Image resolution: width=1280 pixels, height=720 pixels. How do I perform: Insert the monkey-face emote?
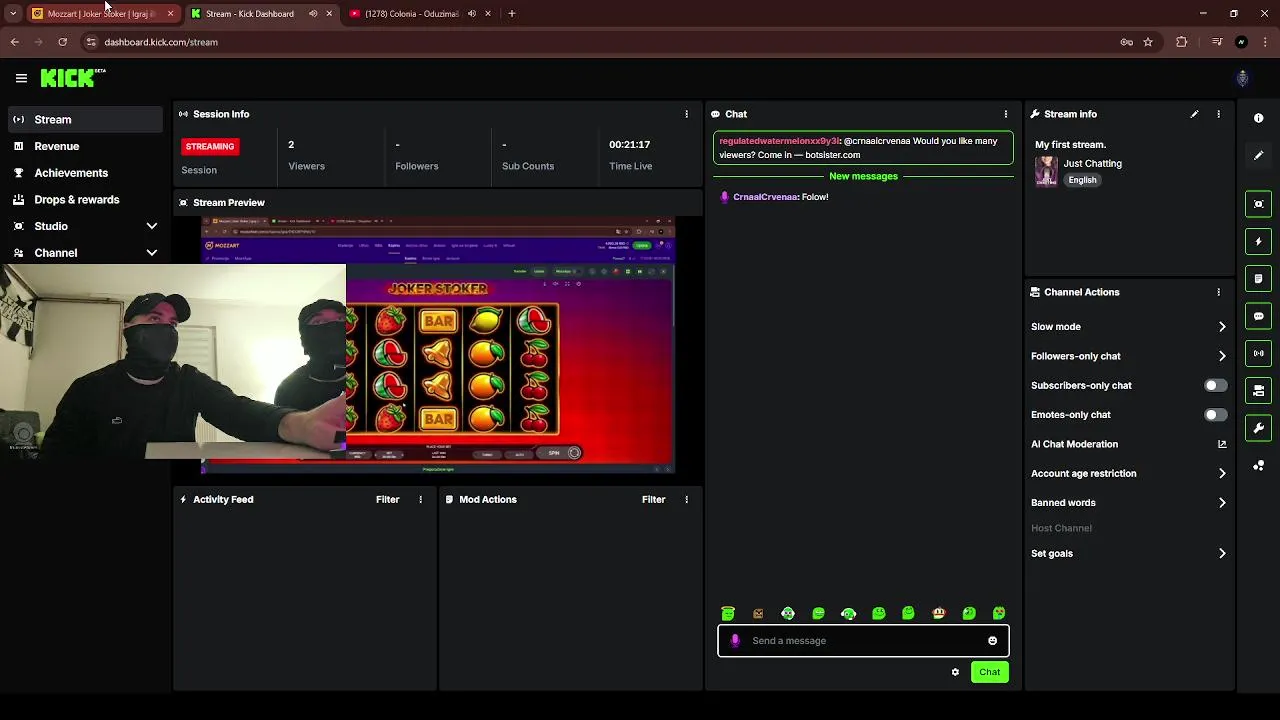[x=938, y=613]
